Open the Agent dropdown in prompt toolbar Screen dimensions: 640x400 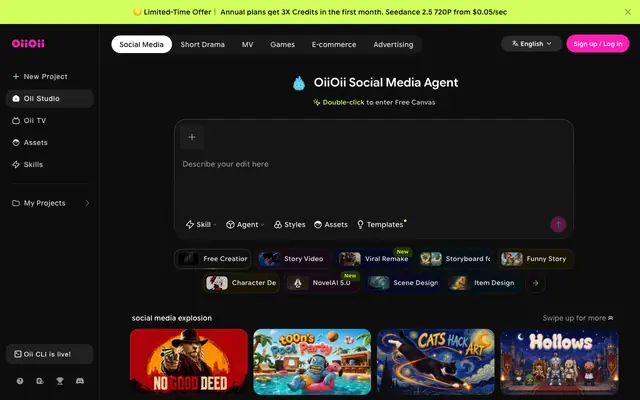[245, 224]
